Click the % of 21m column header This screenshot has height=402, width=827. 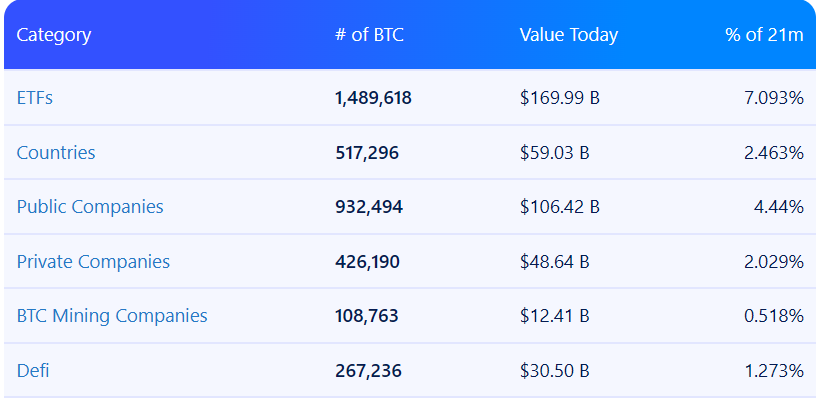tap(764, 35)
